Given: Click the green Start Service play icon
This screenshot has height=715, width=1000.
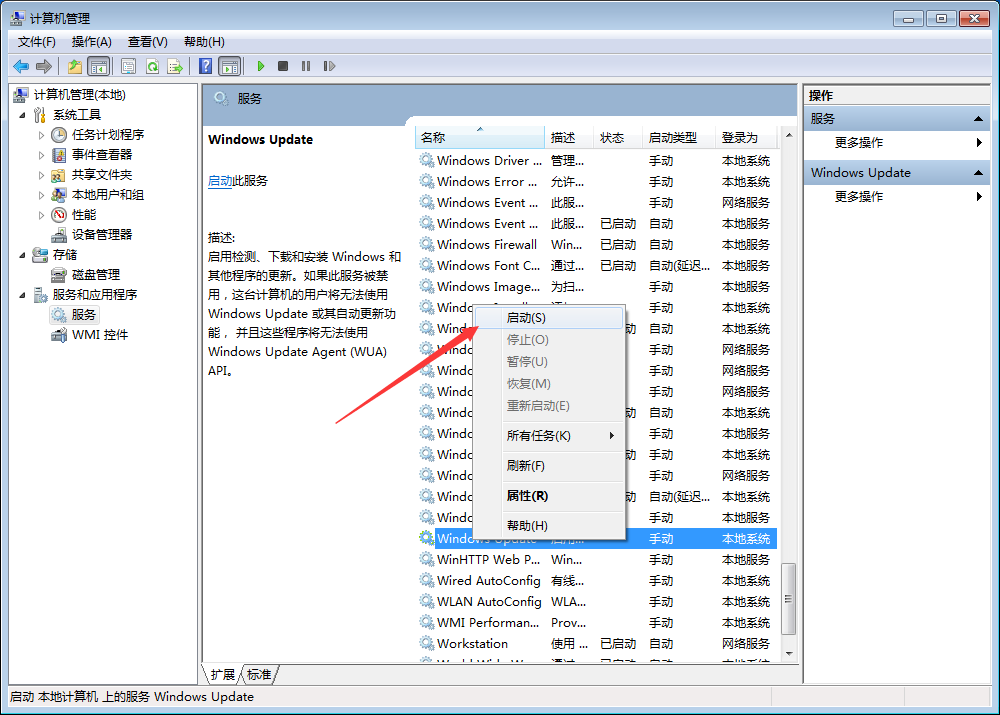Looking at the screenshot, I should (x=260, y=66).
